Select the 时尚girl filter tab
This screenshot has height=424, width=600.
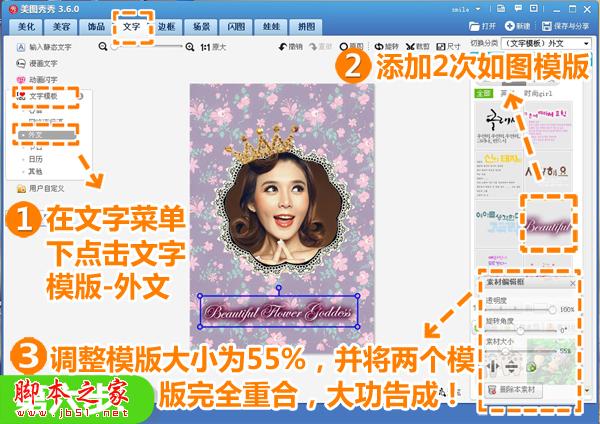pyautogui.click(x=538, y=93)
